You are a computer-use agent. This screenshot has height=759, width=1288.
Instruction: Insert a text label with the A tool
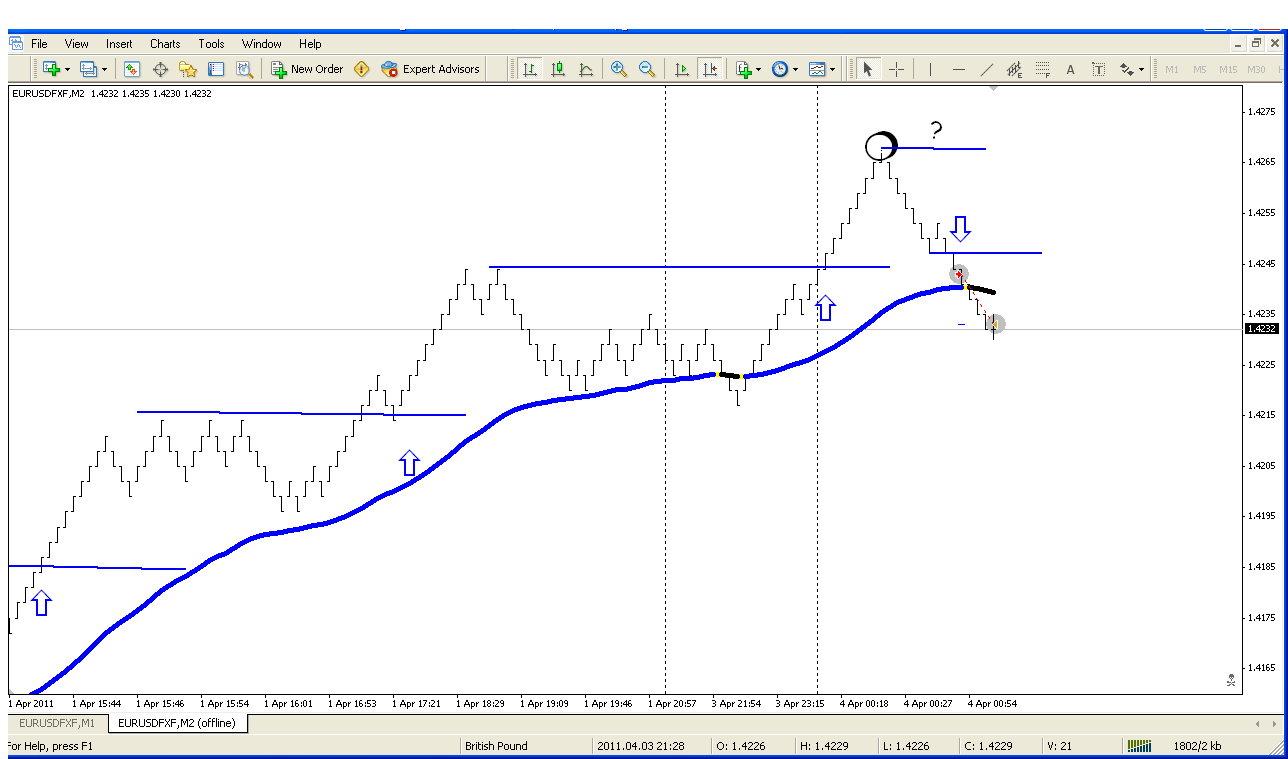1070,69
